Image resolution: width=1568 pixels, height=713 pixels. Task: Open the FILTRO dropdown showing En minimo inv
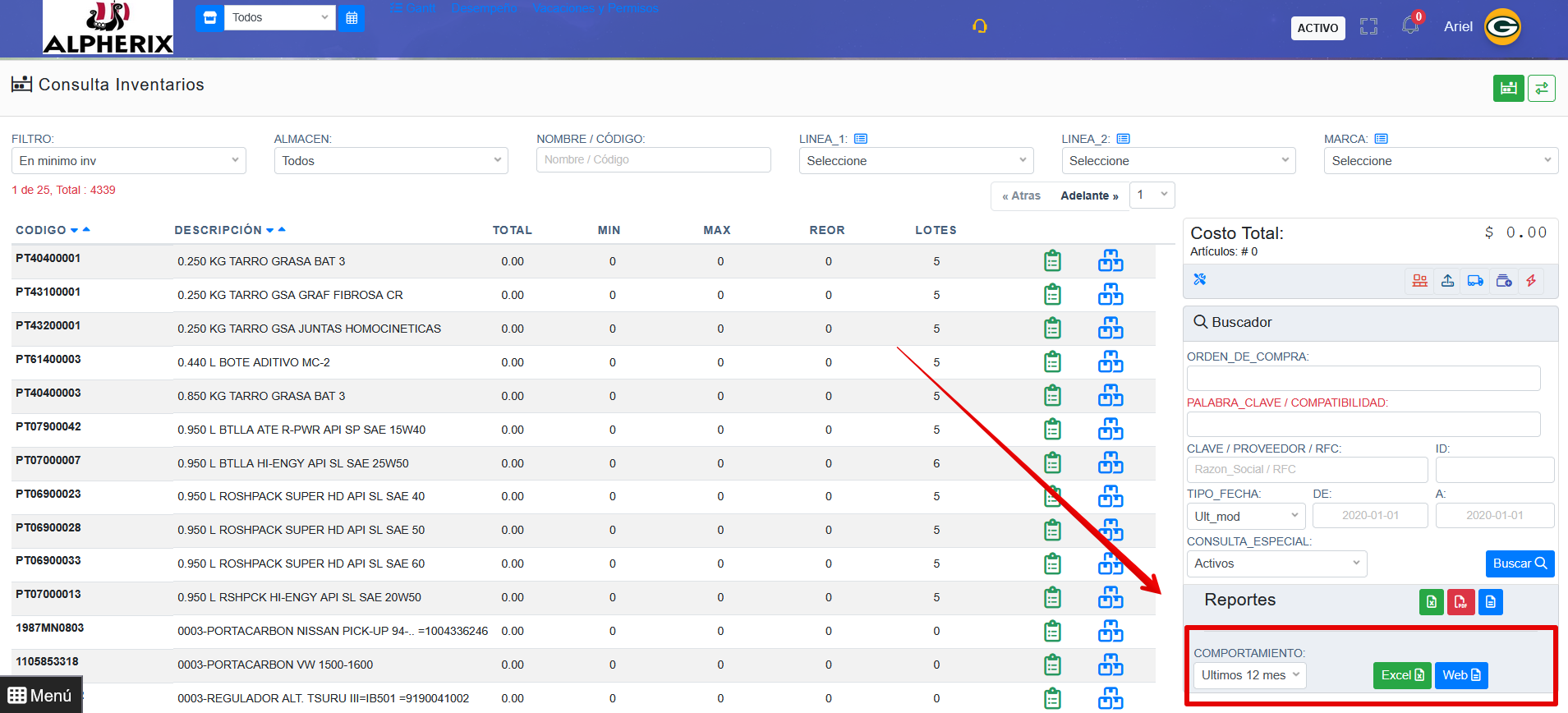pyautogui.click(x=129, y=161)
